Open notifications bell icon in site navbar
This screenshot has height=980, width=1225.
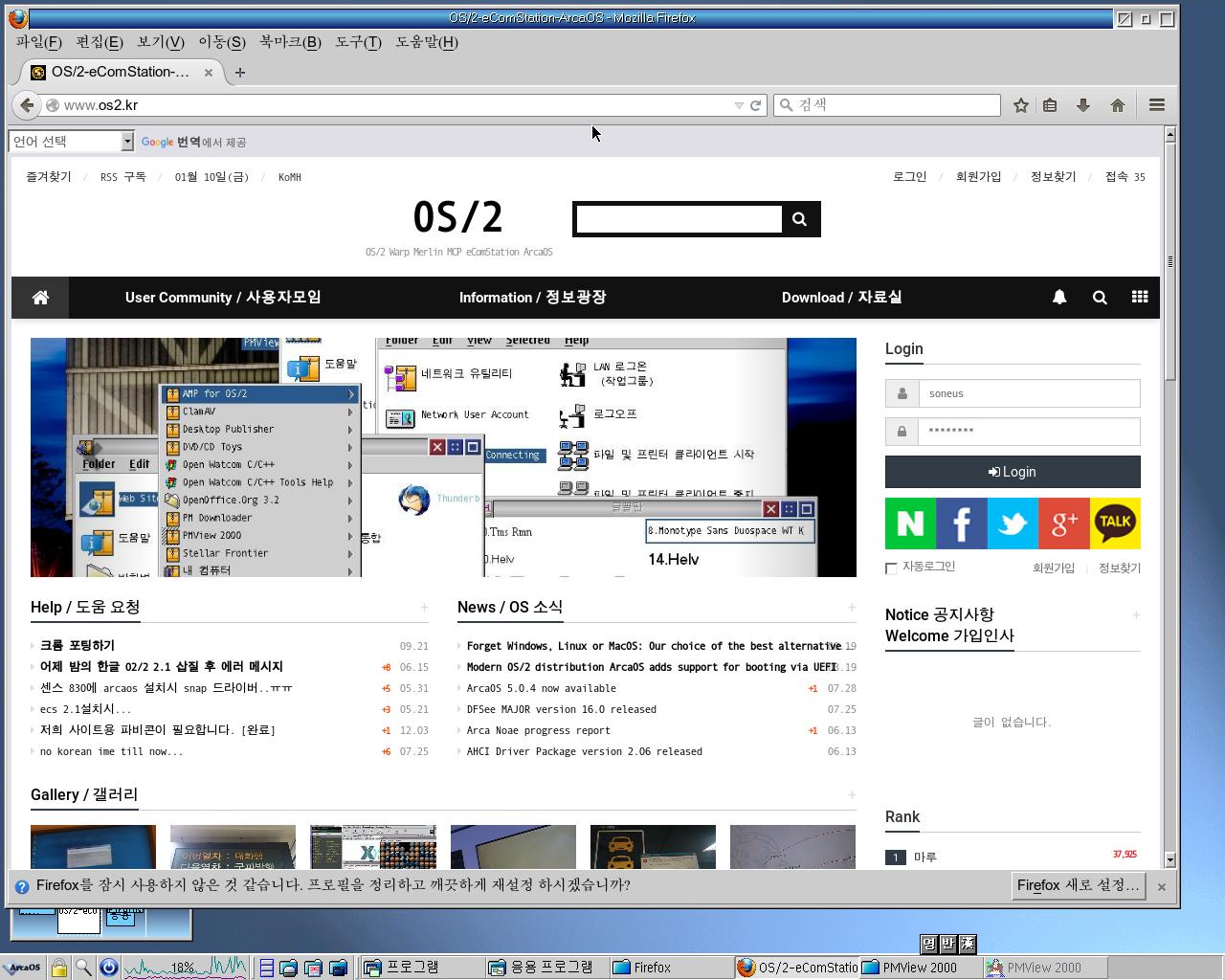tap(1059, 298)
